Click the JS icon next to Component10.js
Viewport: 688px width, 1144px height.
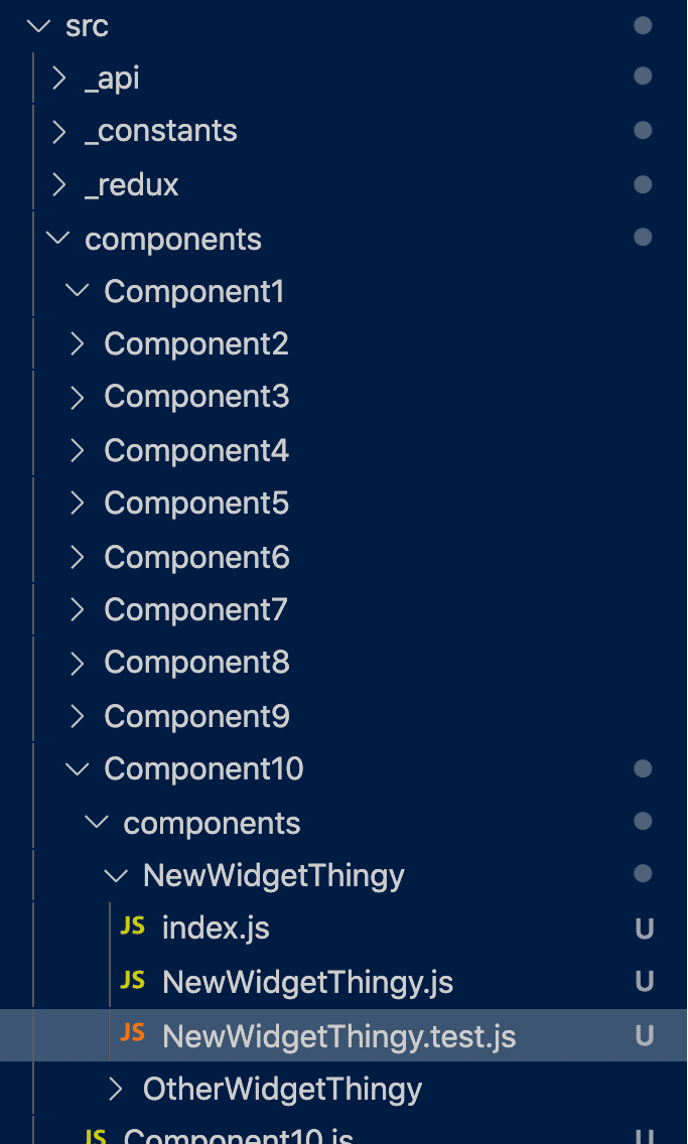95,1135
